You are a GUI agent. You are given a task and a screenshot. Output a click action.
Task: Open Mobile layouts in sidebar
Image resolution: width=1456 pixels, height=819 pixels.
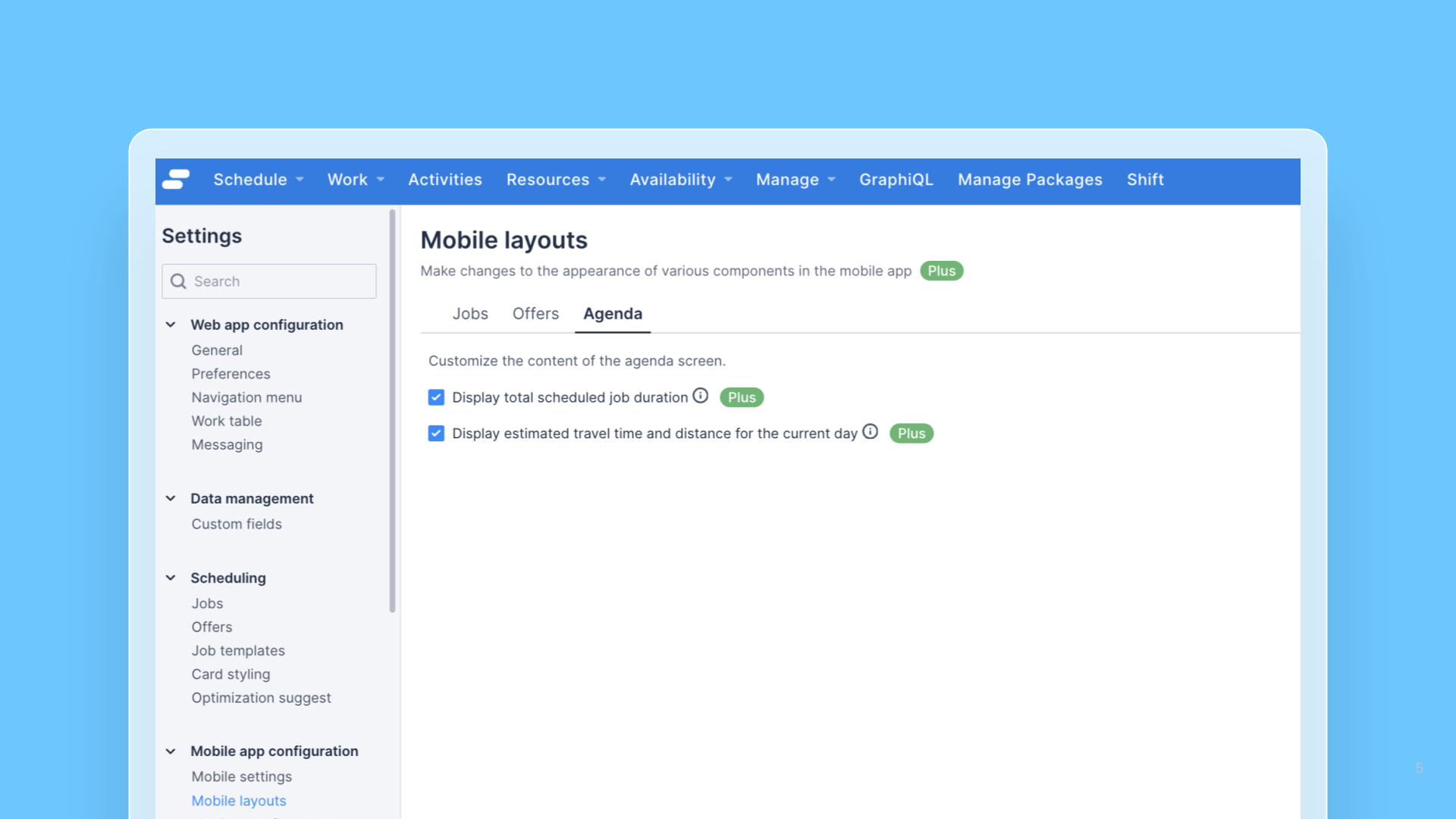(239, 801)
